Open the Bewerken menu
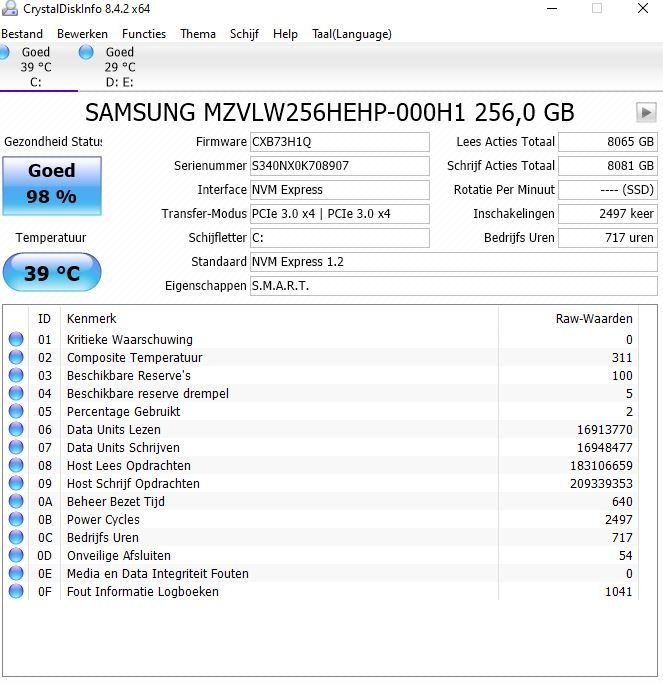 tap(82, 34)
